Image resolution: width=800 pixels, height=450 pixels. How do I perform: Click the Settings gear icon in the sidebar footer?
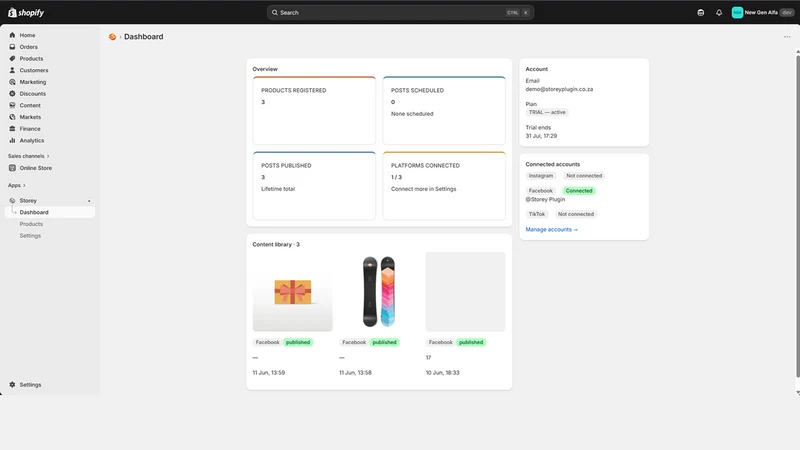coord(12,385)
